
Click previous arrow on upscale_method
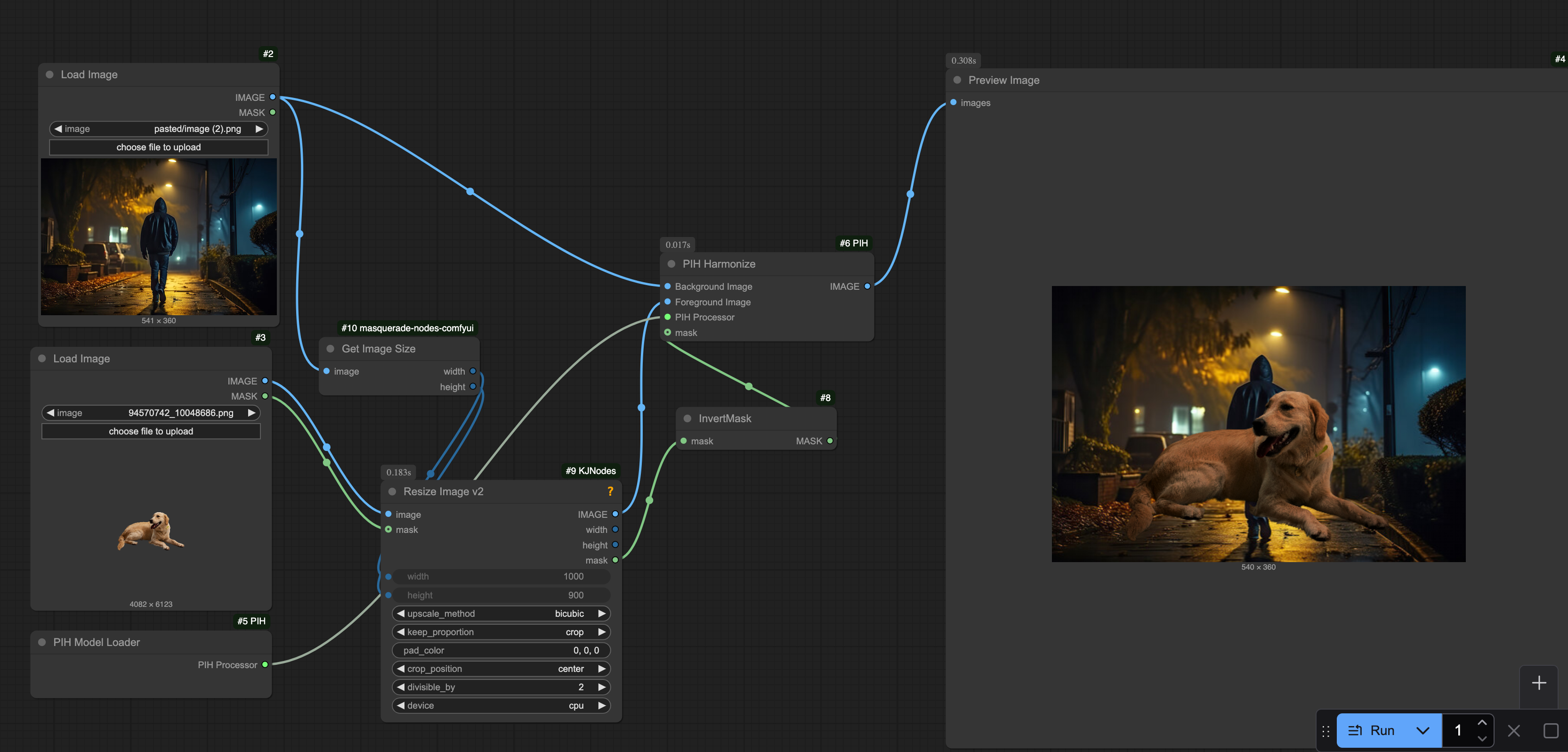[401, 613]
